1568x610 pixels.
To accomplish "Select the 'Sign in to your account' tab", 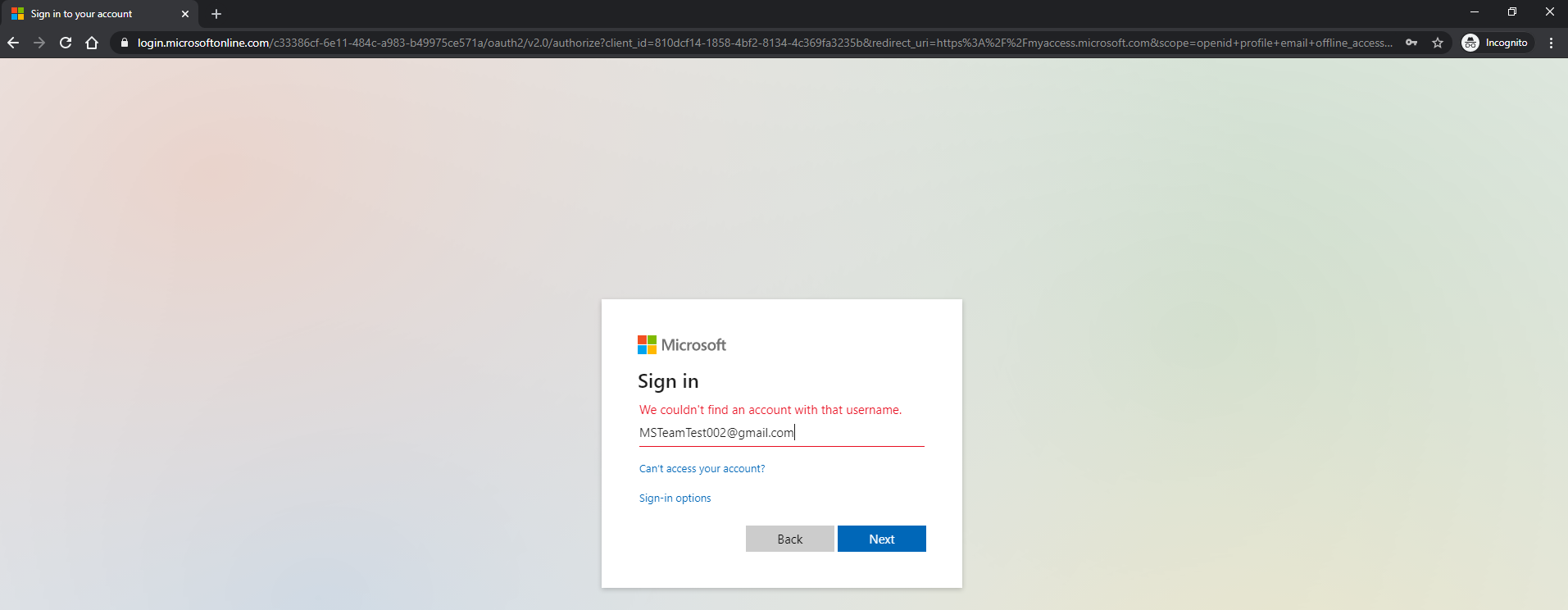I will click(x=99, y=14).
